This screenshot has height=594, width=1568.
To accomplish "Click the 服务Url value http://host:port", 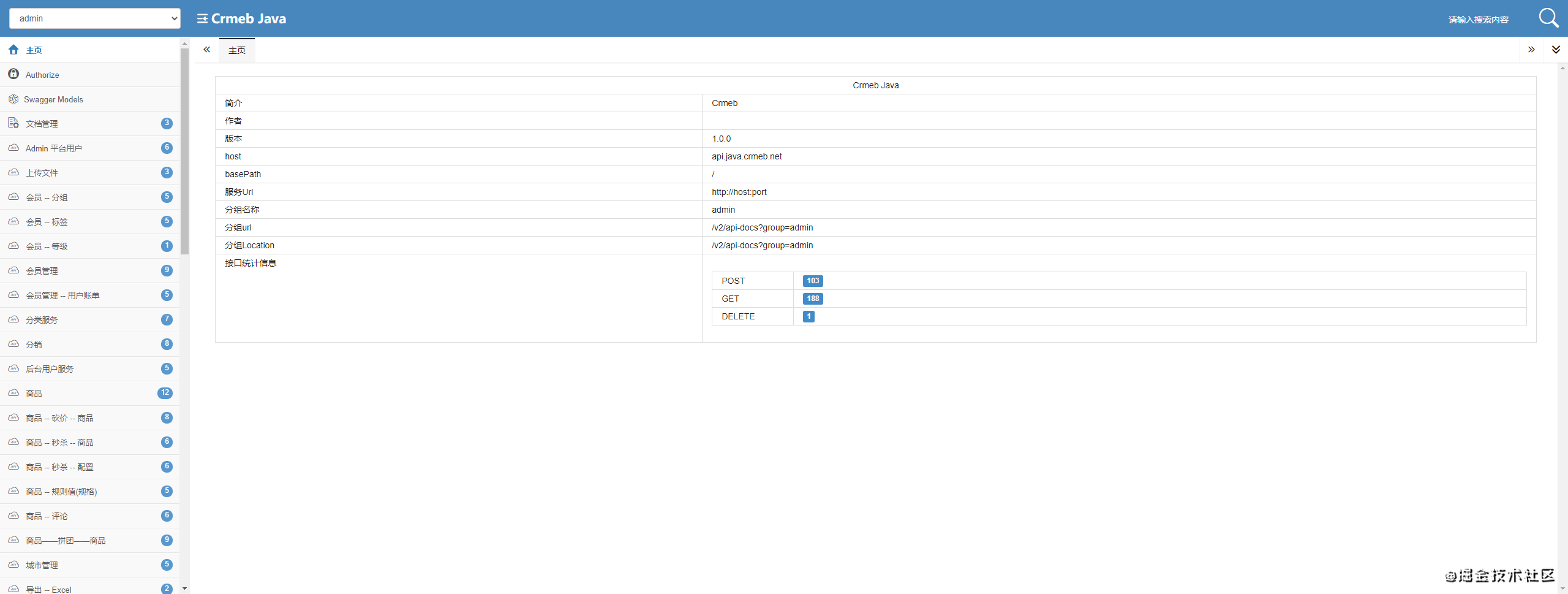I will 739,192.
